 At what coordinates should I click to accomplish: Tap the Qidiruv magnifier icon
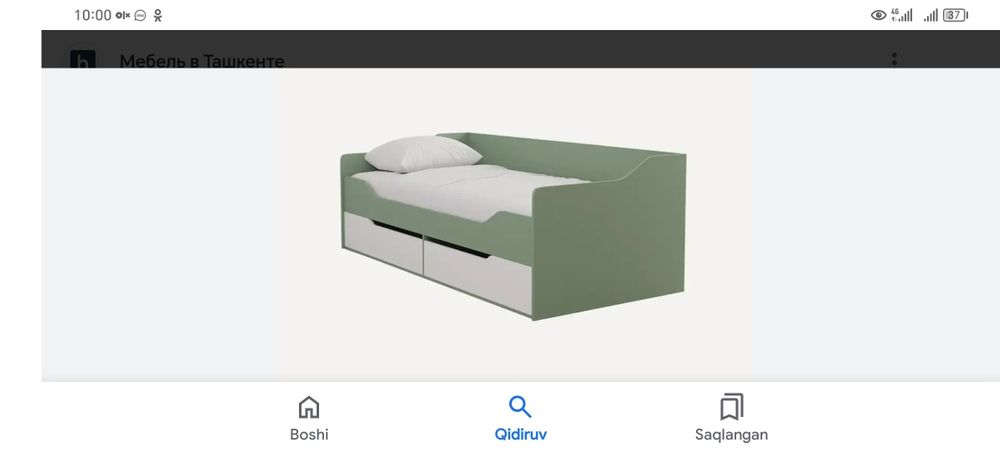tap(520, 407)
